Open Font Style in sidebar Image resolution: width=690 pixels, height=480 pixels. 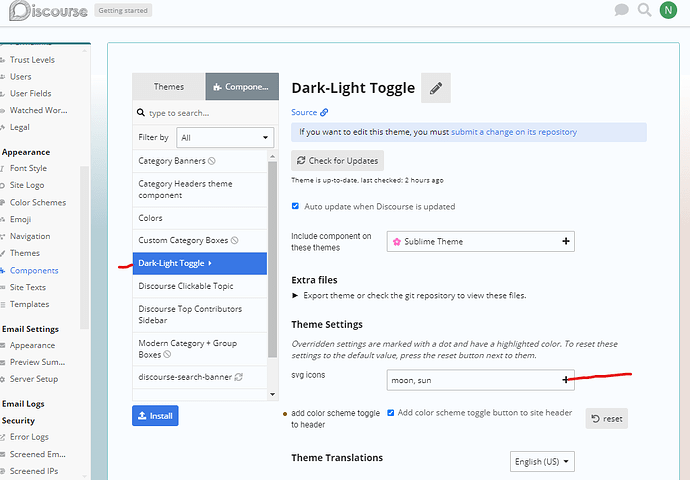coord(28,168)
